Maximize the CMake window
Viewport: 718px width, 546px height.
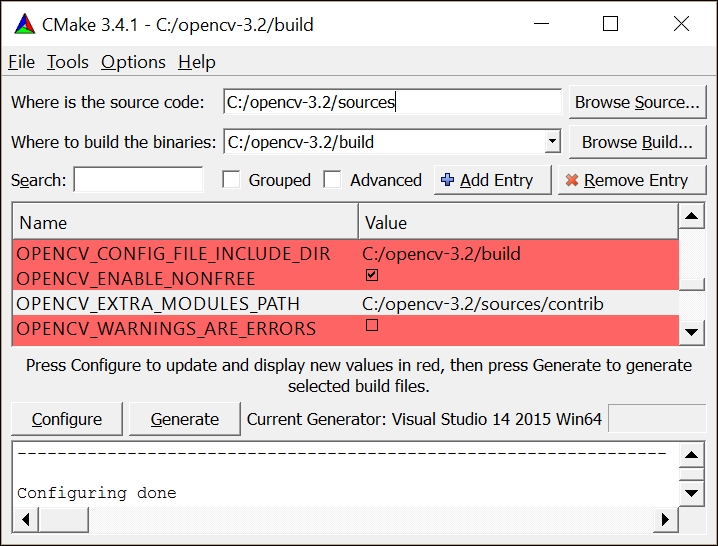click(x=610, y=24)
